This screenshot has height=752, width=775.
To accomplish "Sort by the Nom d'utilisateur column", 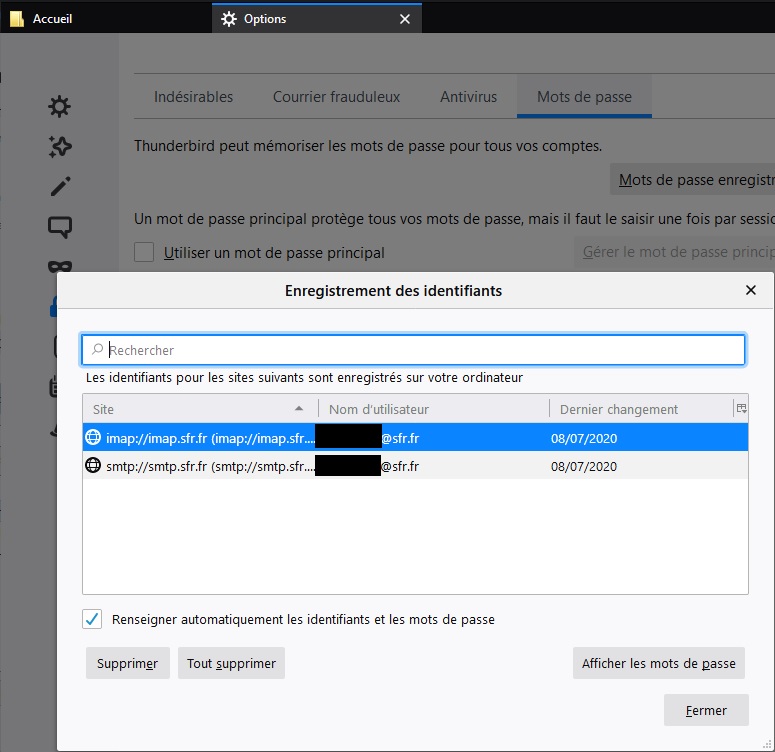I will (434, 409).
